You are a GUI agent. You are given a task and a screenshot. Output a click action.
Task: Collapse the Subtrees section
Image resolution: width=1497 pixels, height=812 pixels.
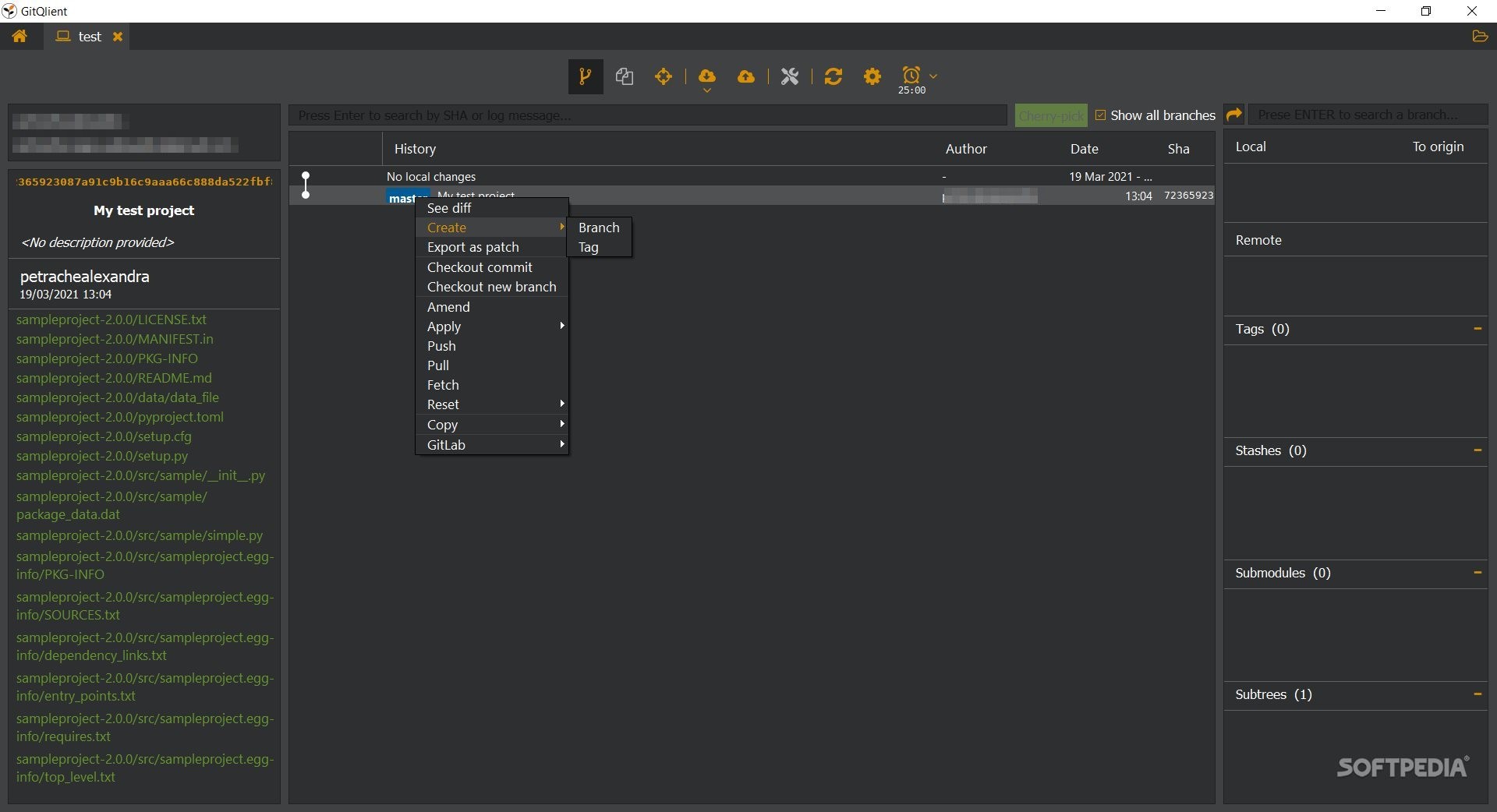coord(1477,694)
